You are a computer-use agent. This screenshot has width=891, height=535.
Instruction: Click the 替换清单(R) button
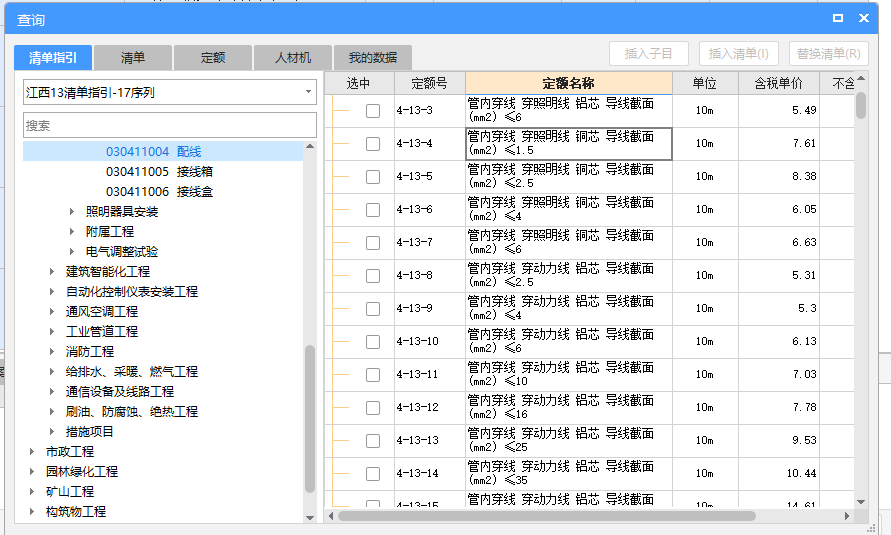tap(828, 54)
